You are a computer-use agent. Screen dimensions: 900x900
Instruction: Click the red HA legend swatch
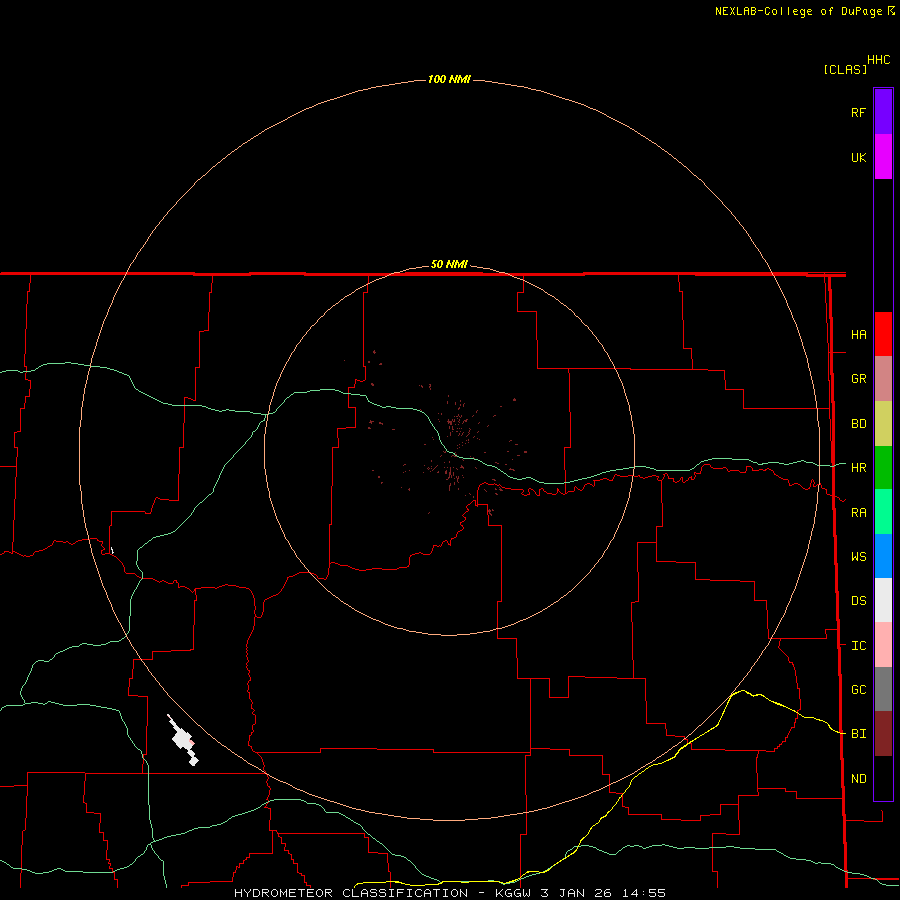point(883,334)
